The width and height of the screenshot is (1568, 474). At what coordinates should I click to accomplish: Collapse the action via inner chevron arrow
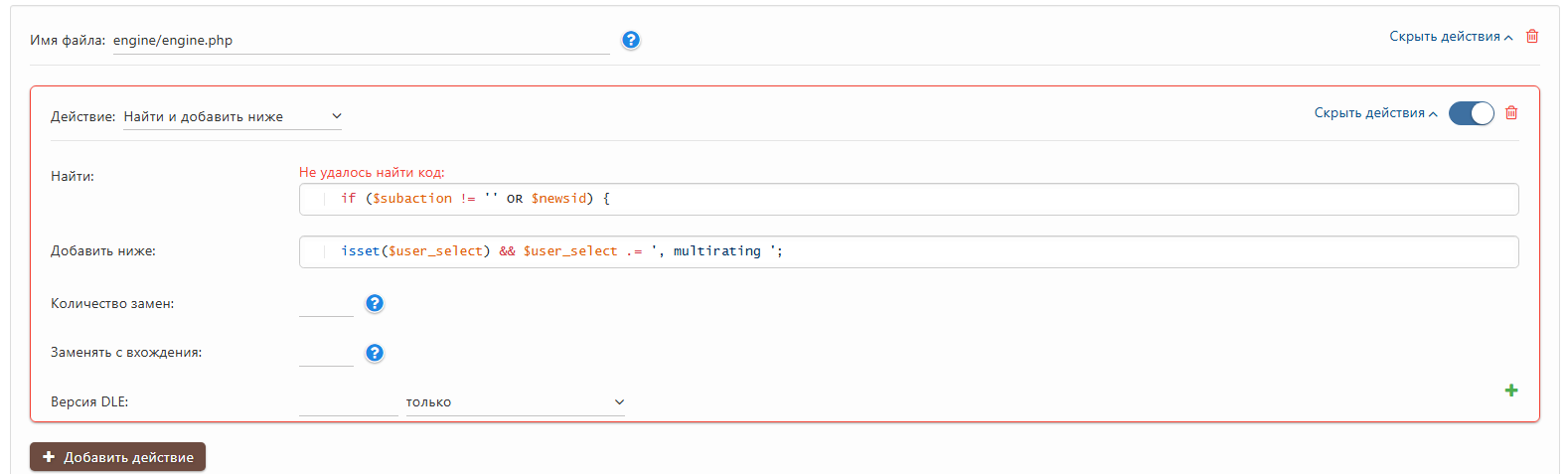point(1433,114)
